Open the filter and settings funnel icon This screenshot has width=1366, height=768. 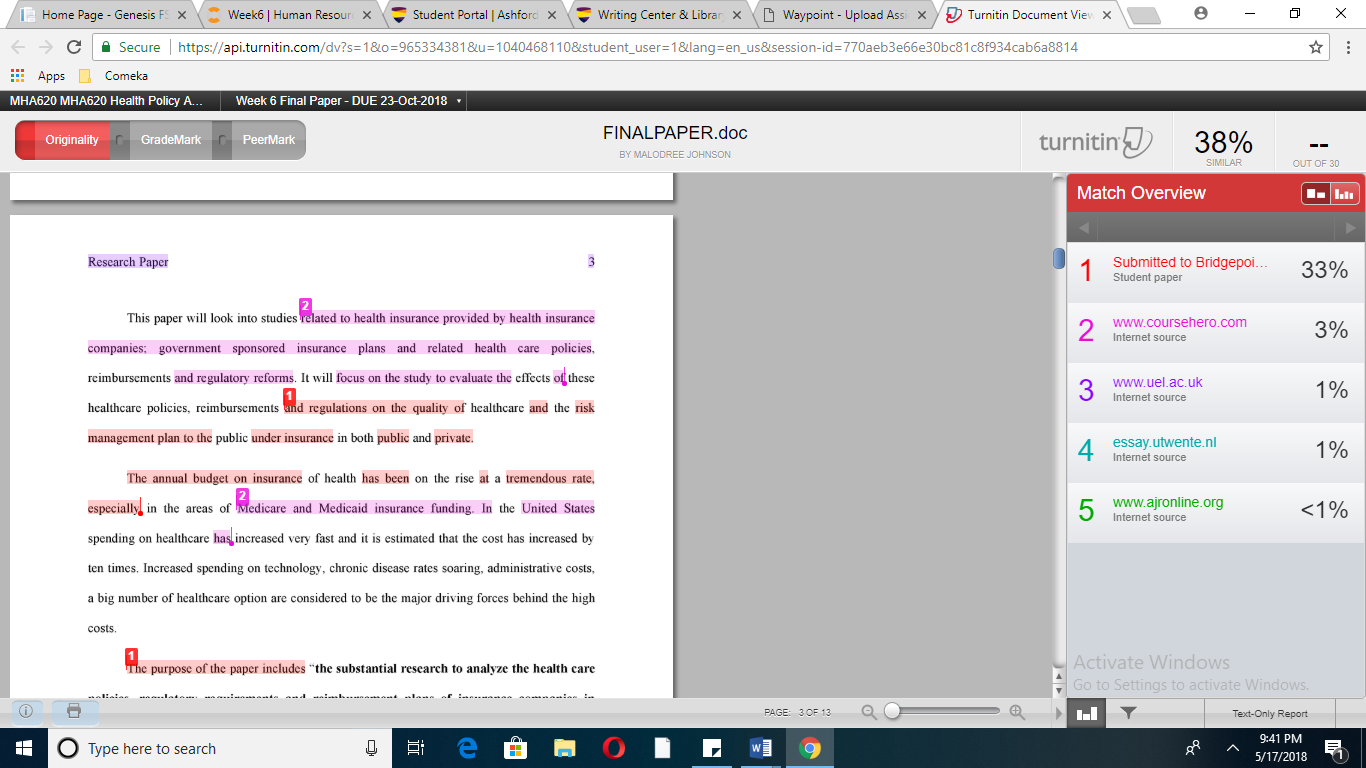[x=1128, y=713]
